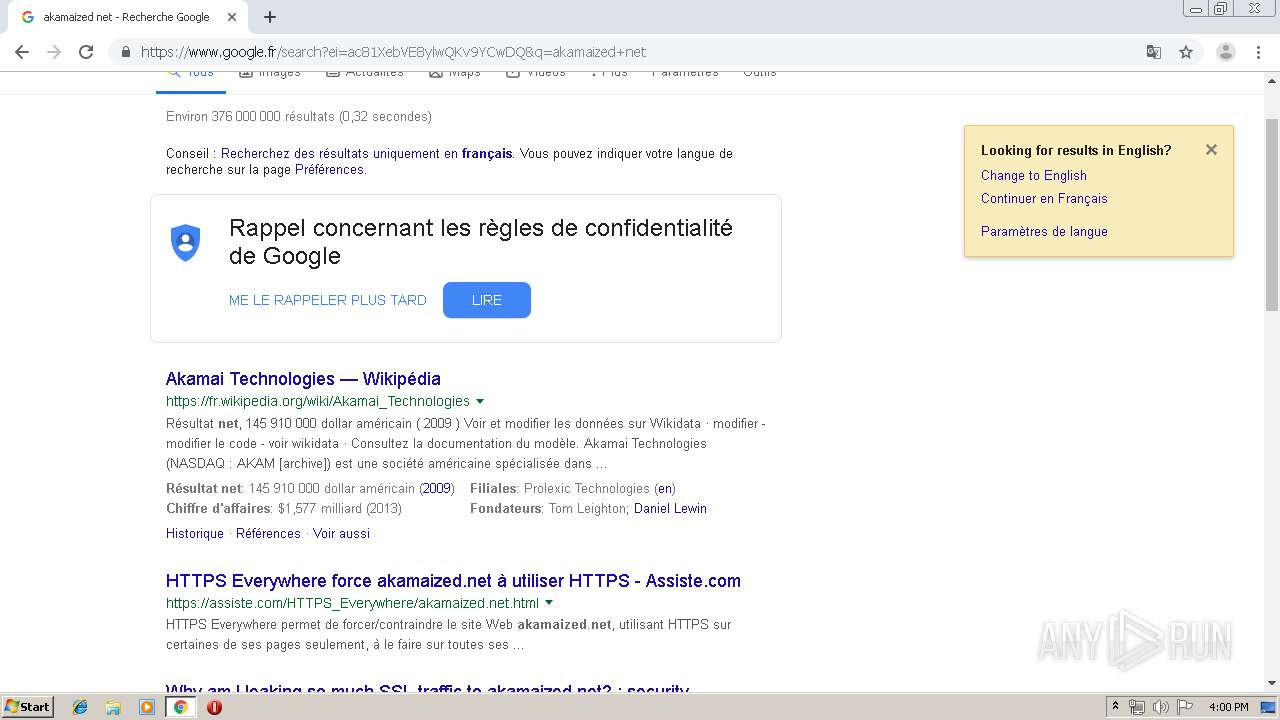Open the Plus menu
Image resolution: width=1280 pixels, height=720 pixels.
[x=609, y=73]
